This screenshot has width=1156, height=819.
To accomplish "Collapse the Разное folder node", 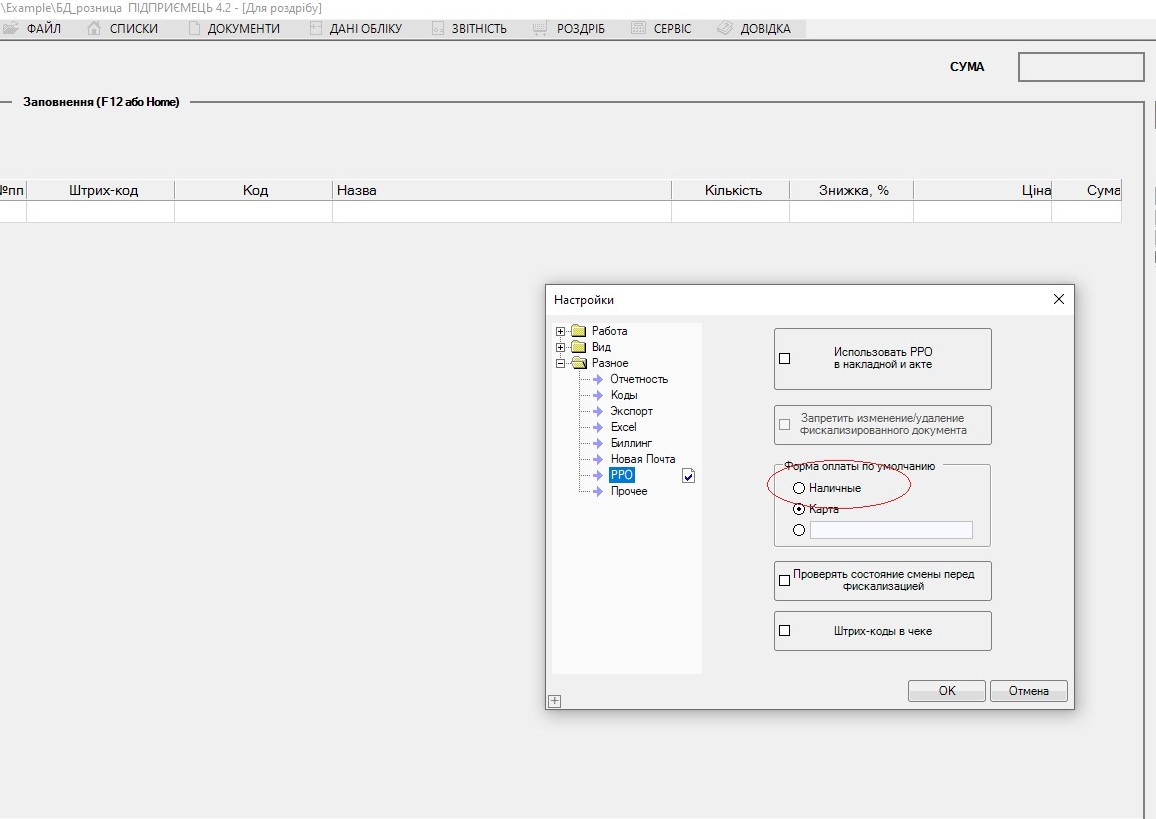I will (x=561, y=363).
